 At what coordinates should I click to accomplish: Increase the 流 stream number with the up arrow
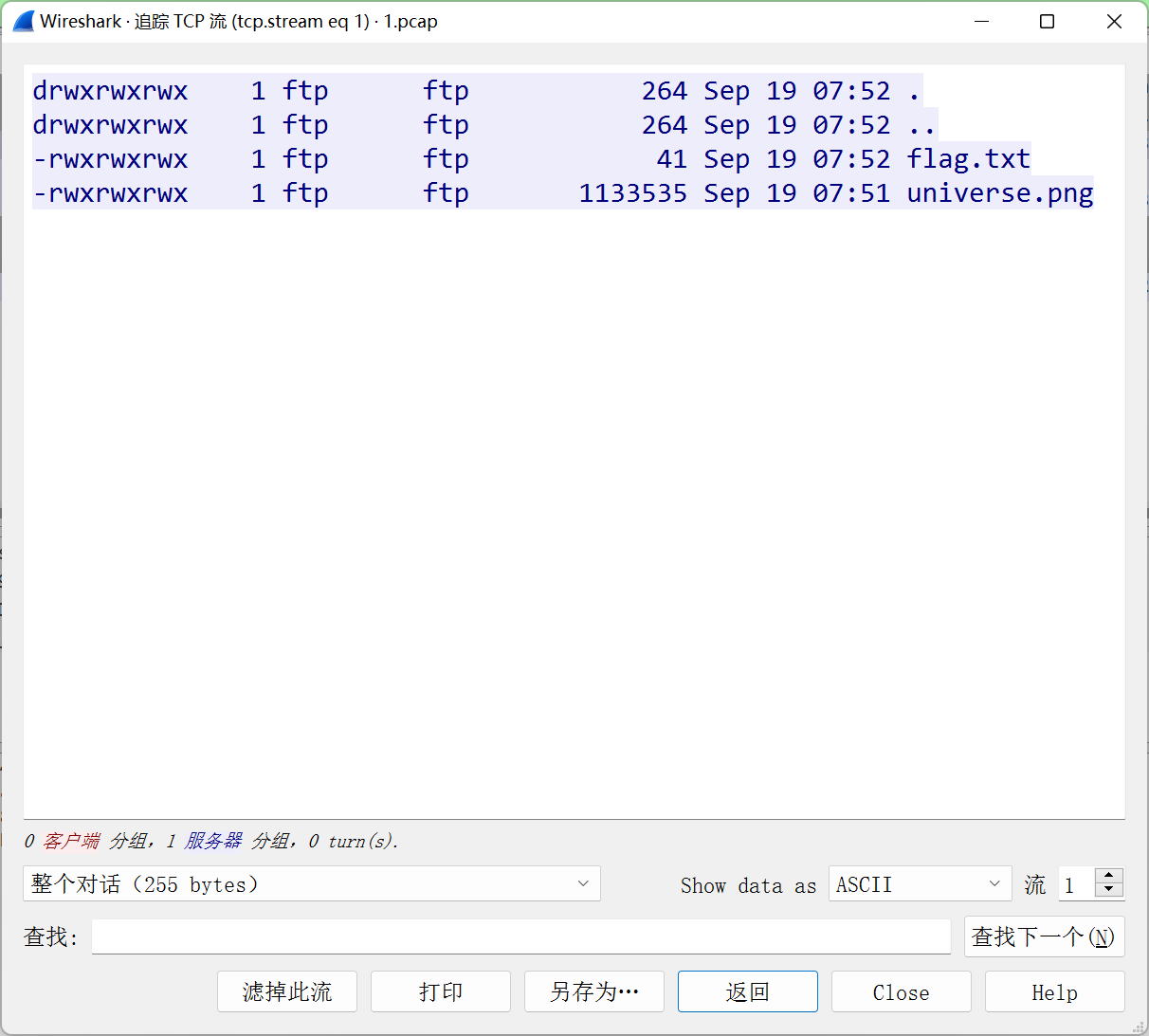pyautogui.click(x=1107, y=876)
